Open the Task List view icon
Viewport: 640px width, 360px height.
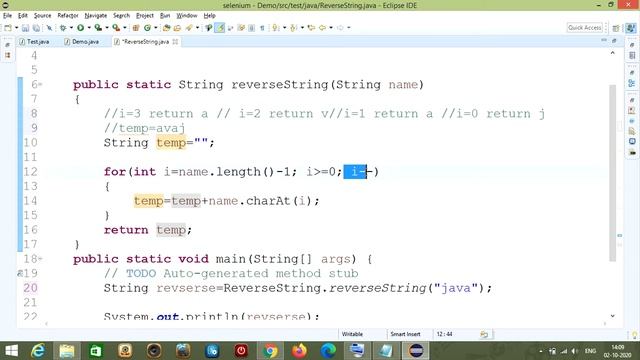[632, 56]
